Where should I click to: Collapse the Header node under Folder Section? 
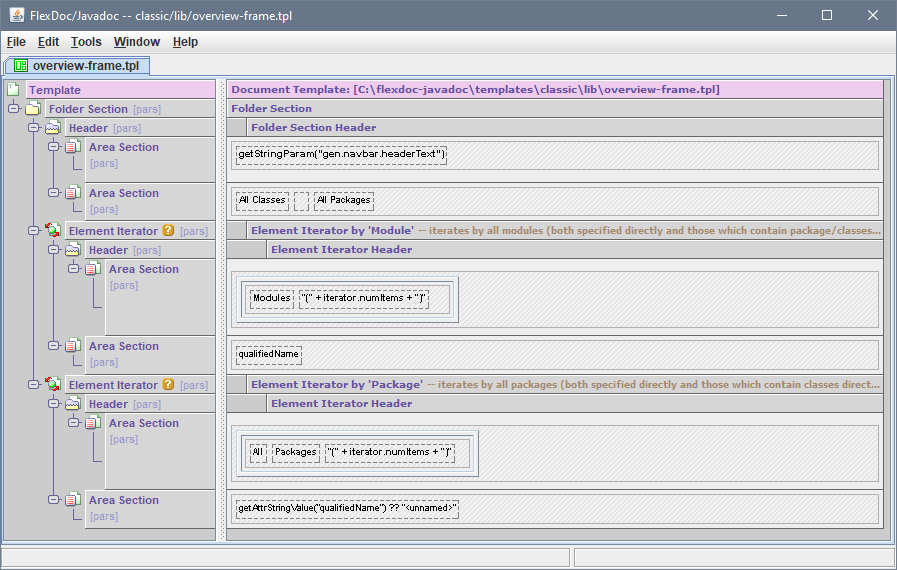pyautogui.click(x=34, y=128)
